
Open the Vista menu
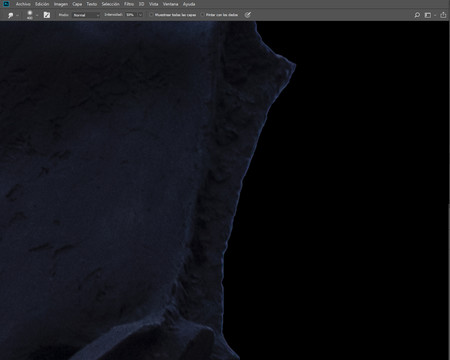click(153, 4)
